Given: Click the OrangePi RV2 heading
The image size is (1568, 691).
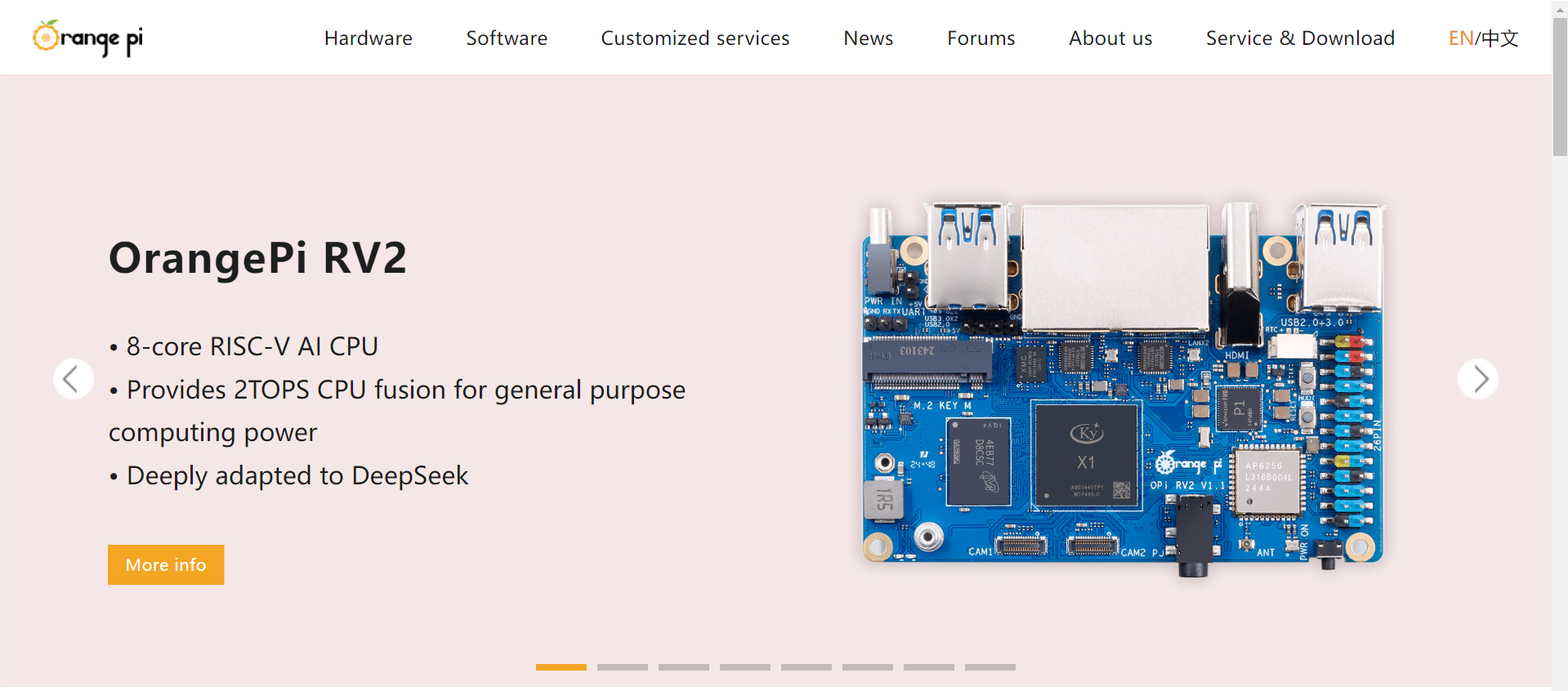Looking at the screenshot, I should (257, 258).
